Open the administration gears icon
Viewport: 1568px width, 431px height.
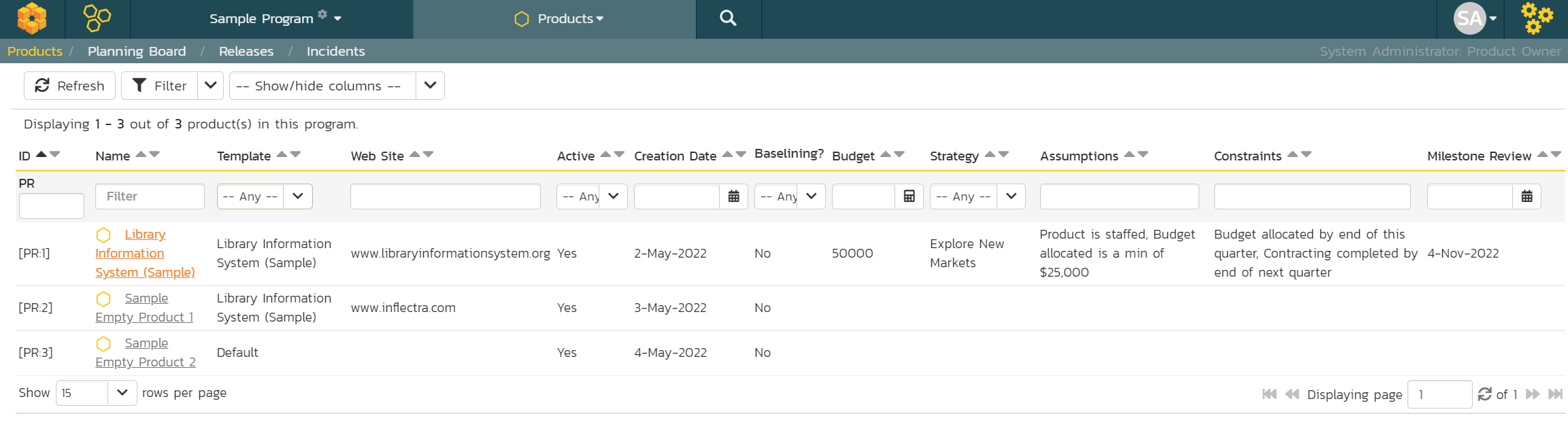point(1537,18)
